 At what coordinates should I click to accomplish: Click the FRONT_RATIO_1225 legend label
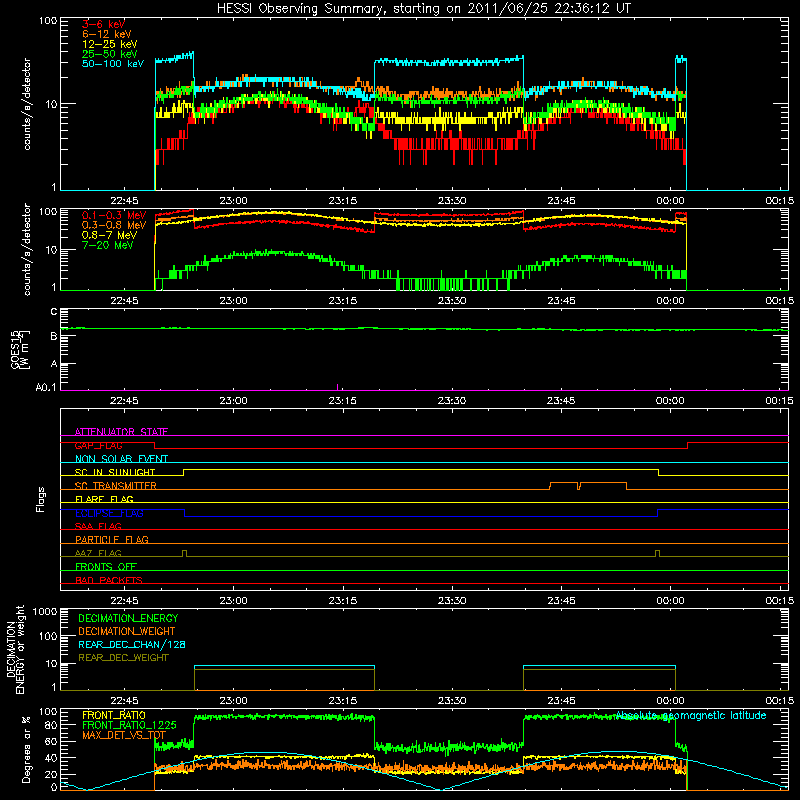[129, 725]
